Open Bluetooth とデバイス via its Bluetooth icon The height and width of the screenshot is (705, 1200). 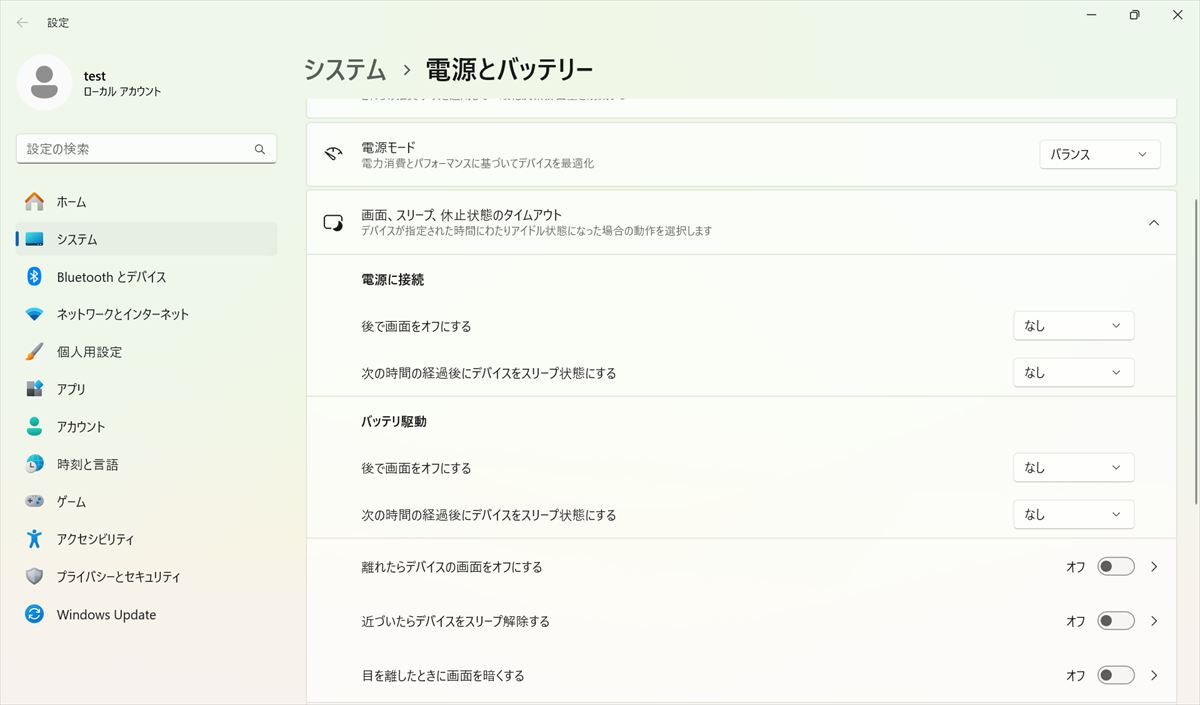tap(34, 277)
